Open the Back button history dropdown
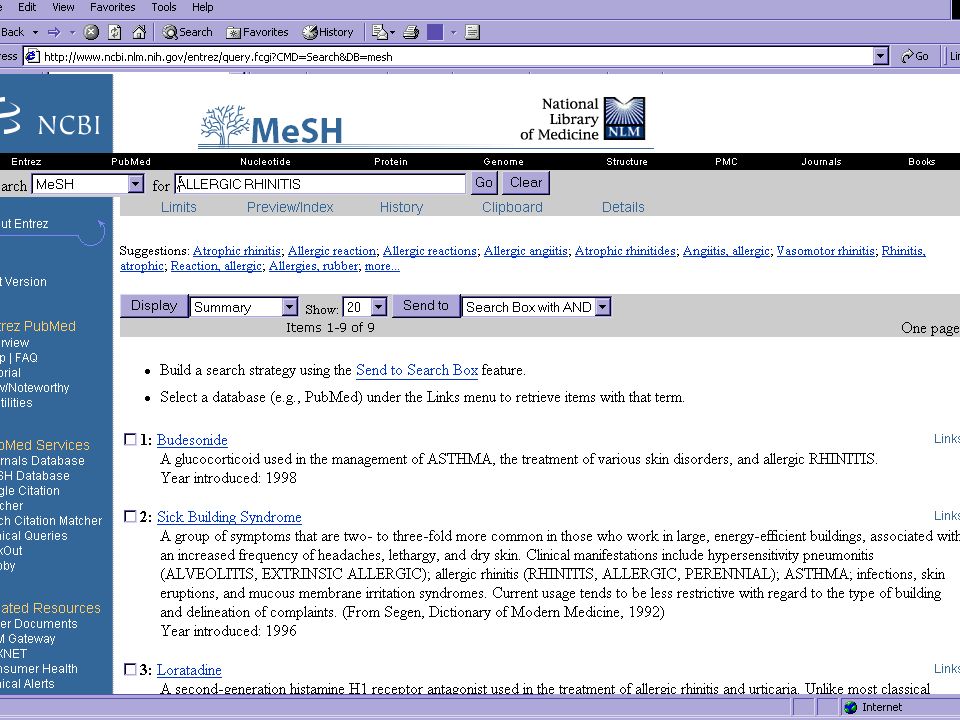This screenshot has width=960, height=720. coord(35,32)
